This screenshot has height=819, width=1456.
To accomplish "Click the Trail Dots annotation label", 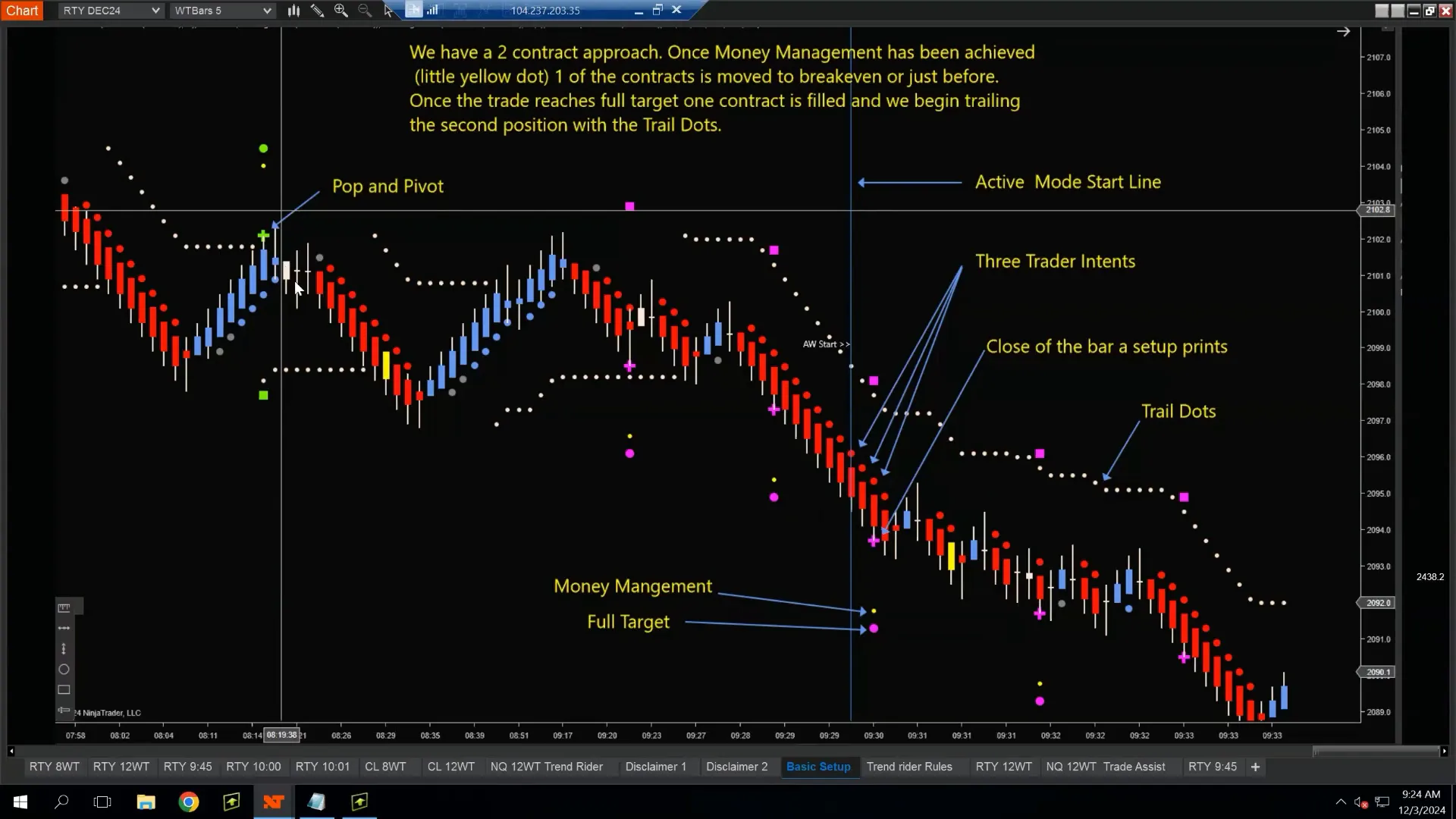I will (x=1178, y=411).
